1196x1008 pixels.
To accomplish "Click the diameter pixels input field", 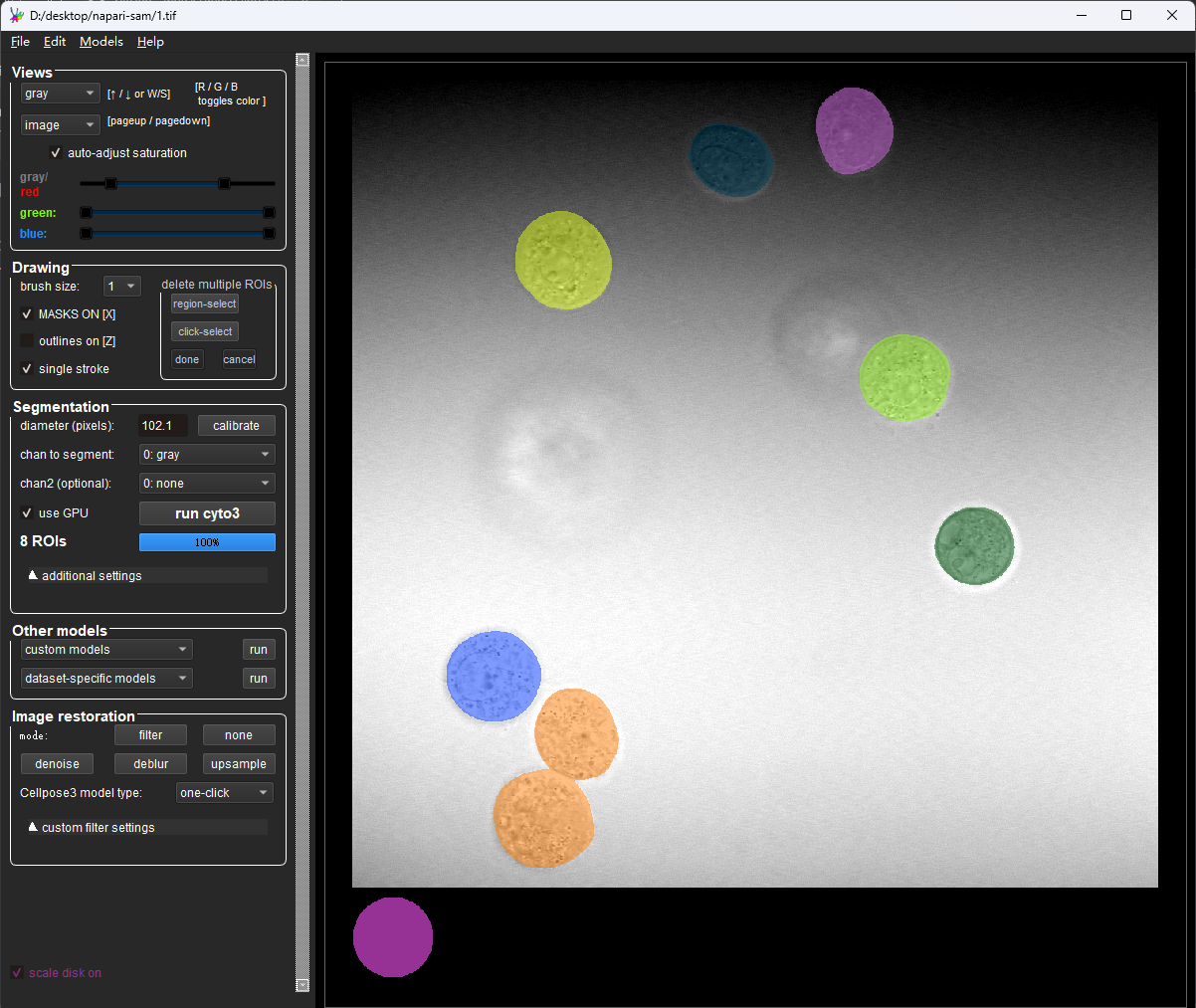I will [x=162, y=426].
